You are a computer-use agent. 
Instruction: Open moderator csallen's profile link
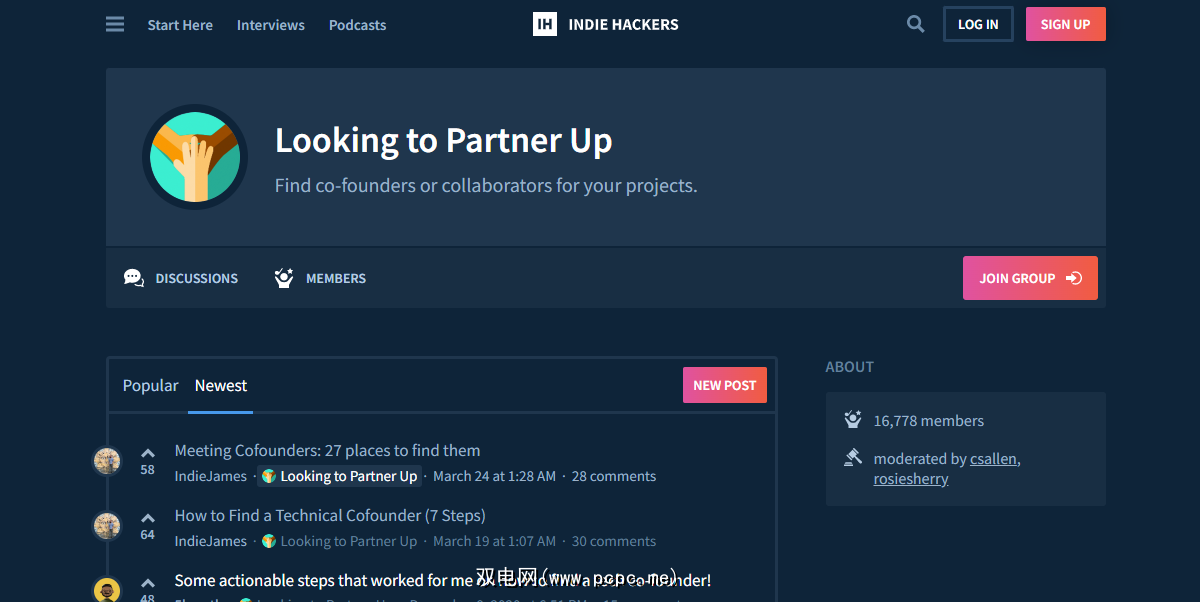pos(994,458)
